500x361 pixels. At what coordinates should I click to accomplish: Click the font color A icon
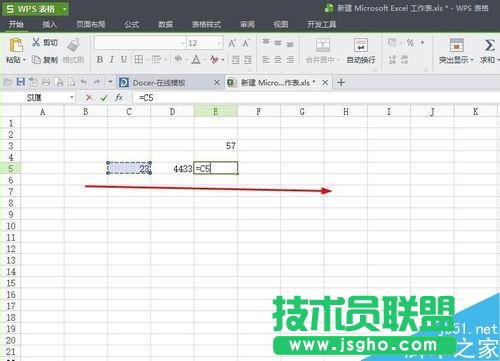196,60
